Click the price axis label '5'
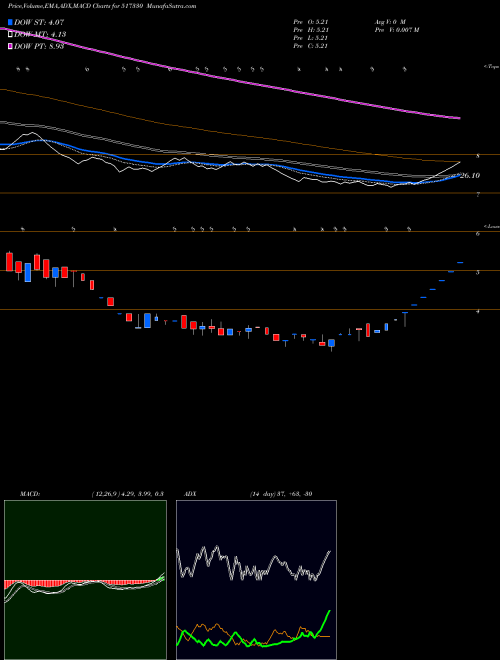The image size is (500, 660). pos(478,272)
